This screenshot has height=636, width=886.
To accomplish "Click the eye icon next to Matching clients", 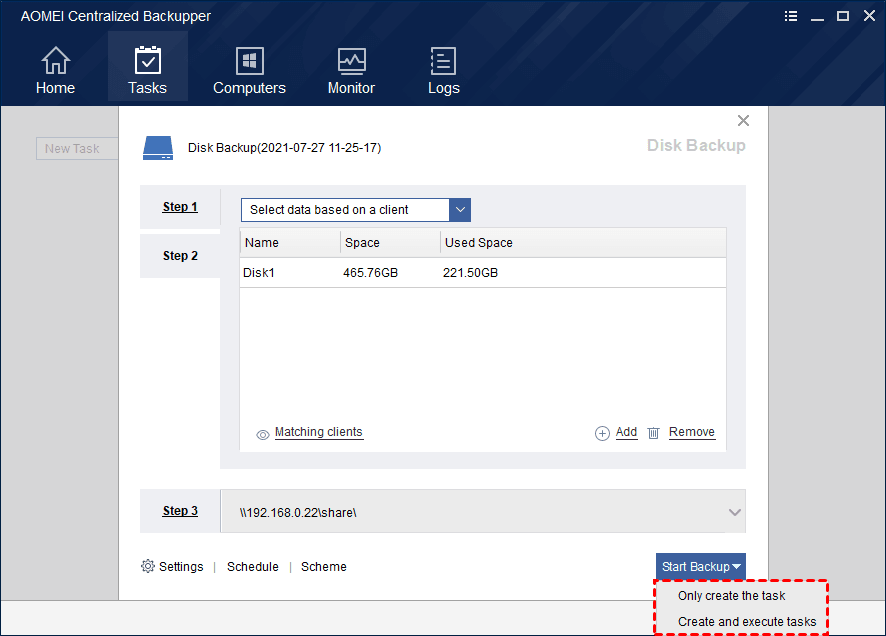I will 263,435.
